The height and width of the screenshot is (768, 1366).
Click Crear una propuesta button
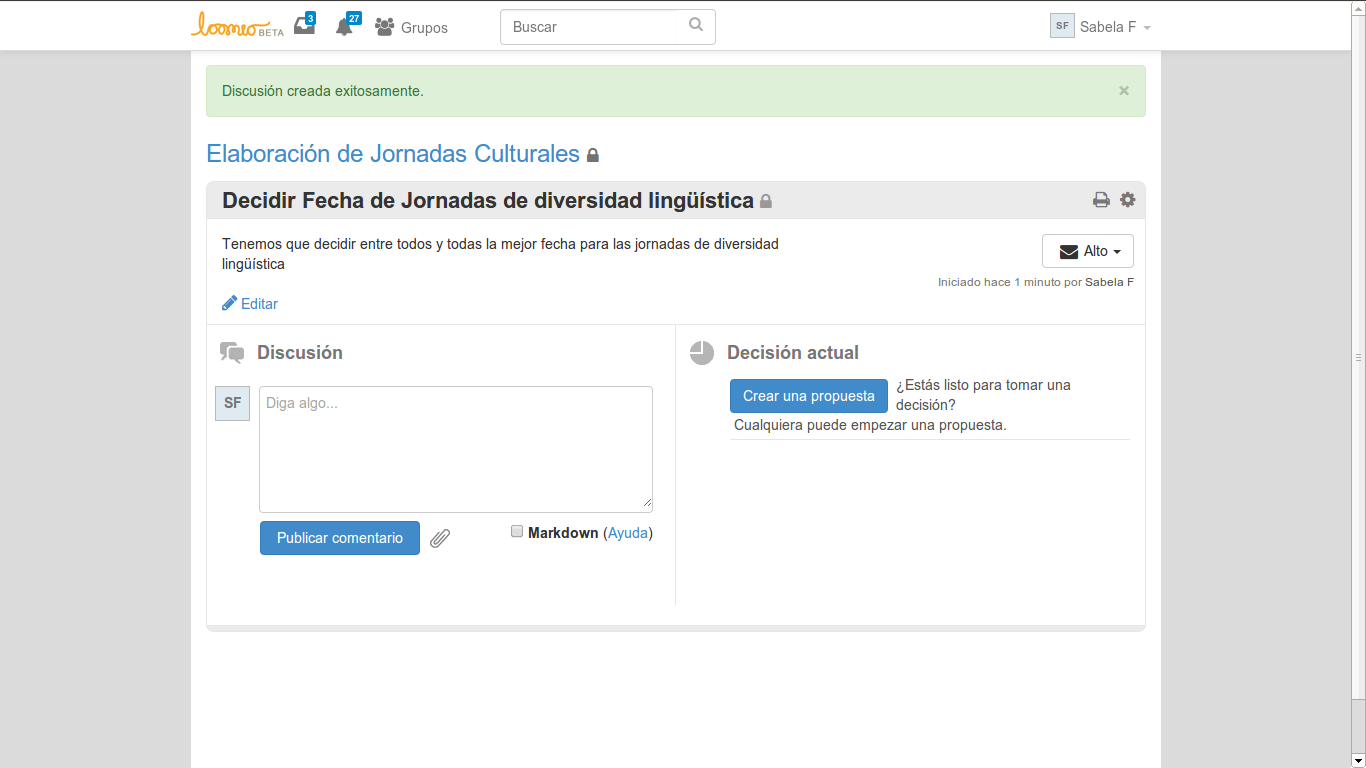[x=808, y=396]
